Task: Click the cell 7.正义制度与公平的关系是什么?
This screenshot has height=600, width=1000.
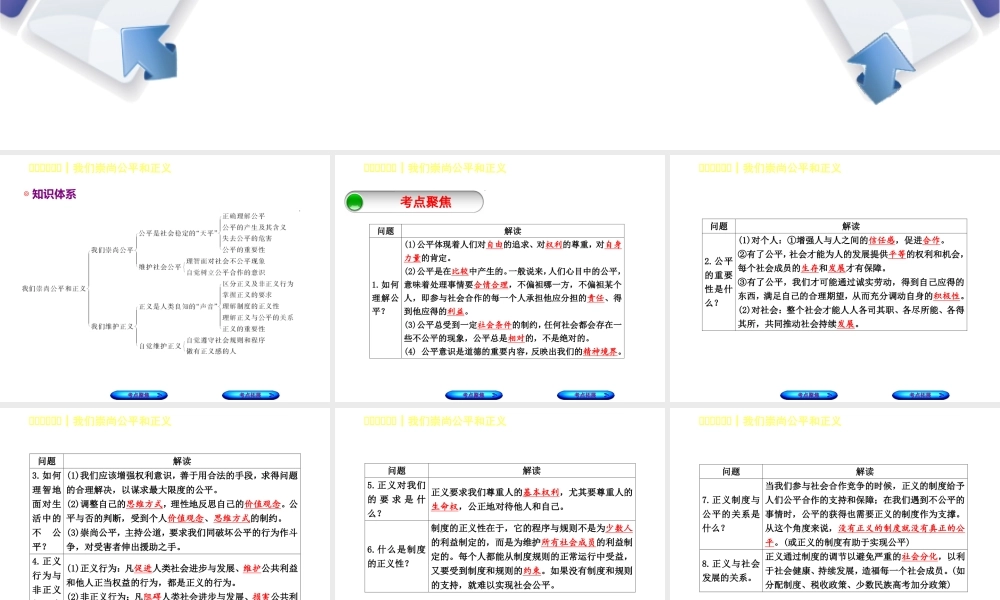Action: pos(731,514)
